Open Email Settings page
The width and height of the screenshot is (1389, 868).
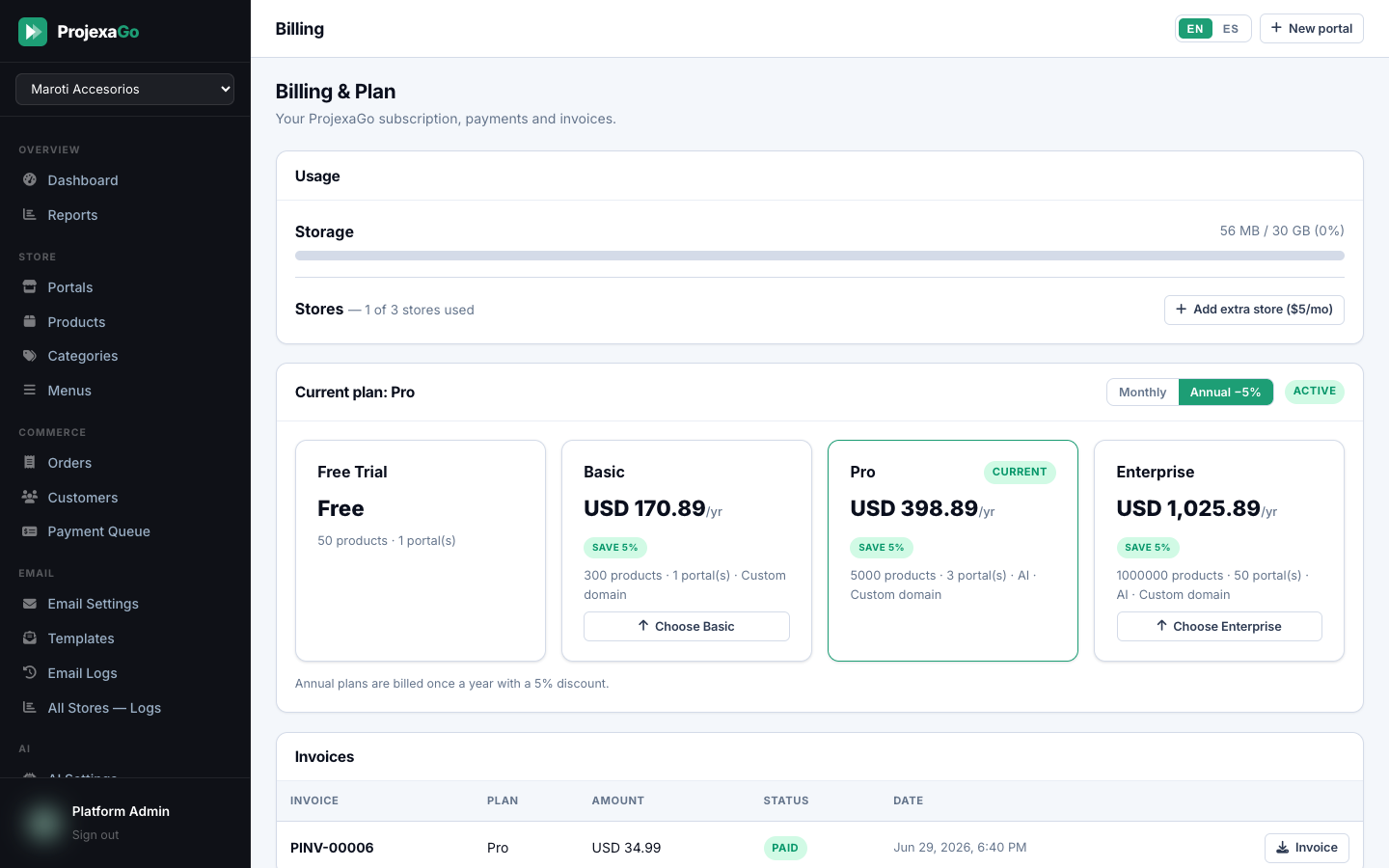point(125,604)
